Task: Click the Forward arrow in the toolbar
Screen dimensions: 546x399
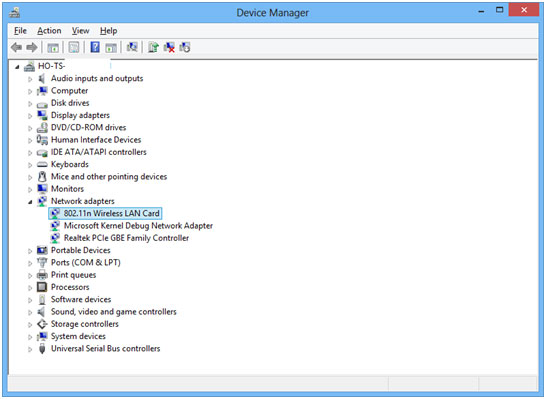Action: coord(32,47)
